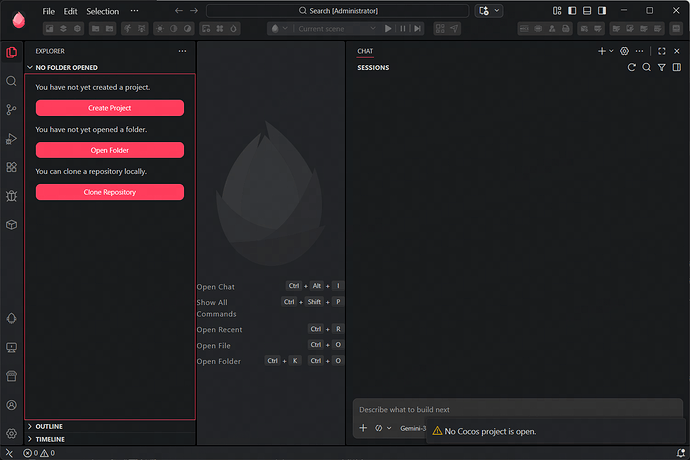Open the Extensions view icon

11,167
